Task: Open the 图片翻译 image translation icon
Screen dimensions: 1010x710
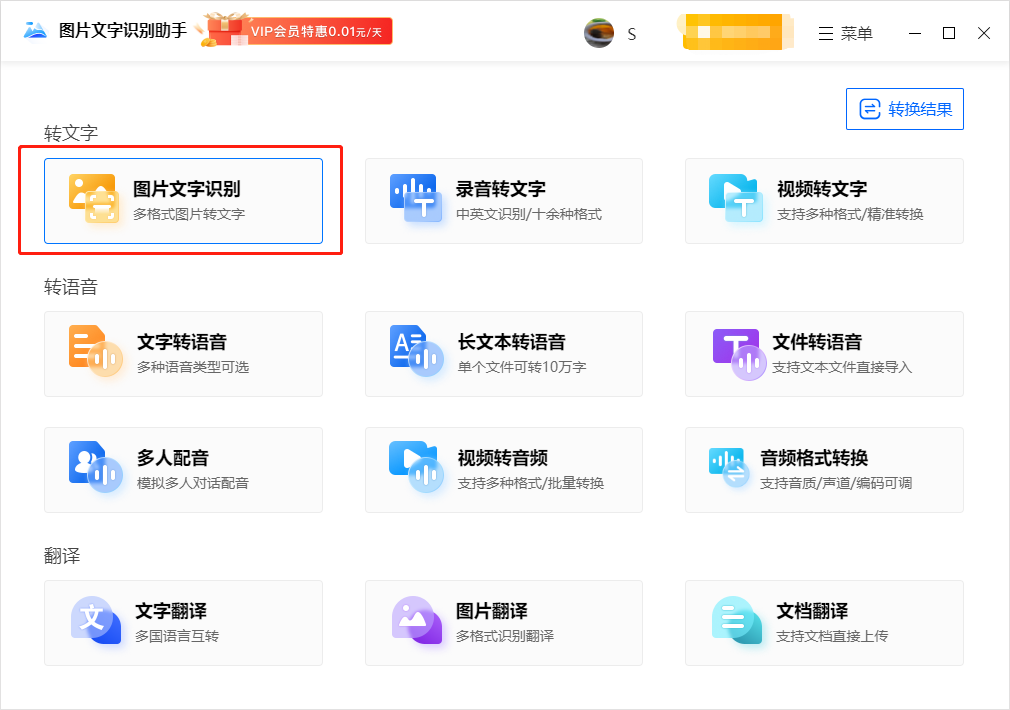Action: tap(415, 620)
